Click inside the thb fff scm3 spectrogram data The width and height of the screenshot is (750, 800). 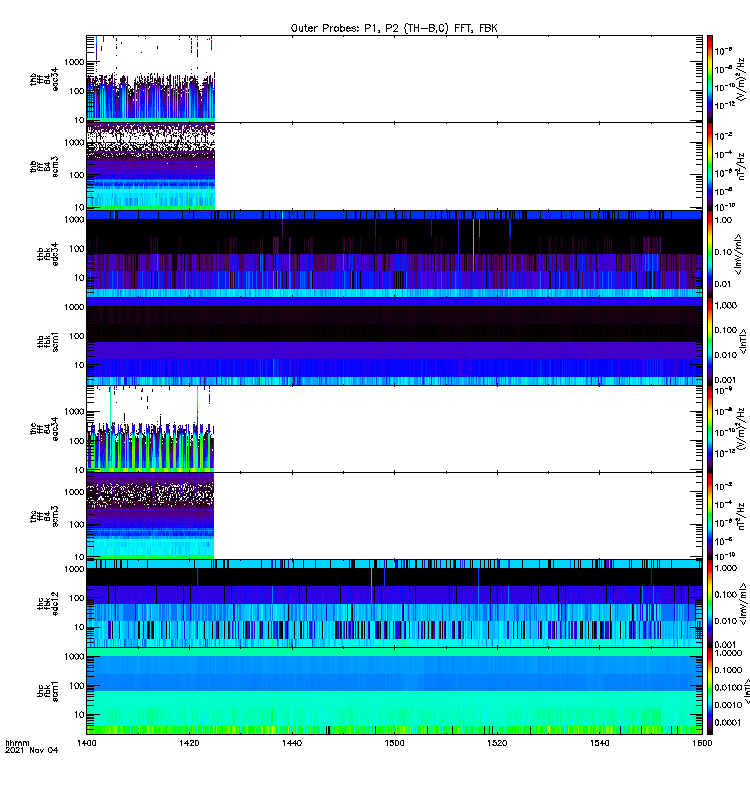point(151,166)
